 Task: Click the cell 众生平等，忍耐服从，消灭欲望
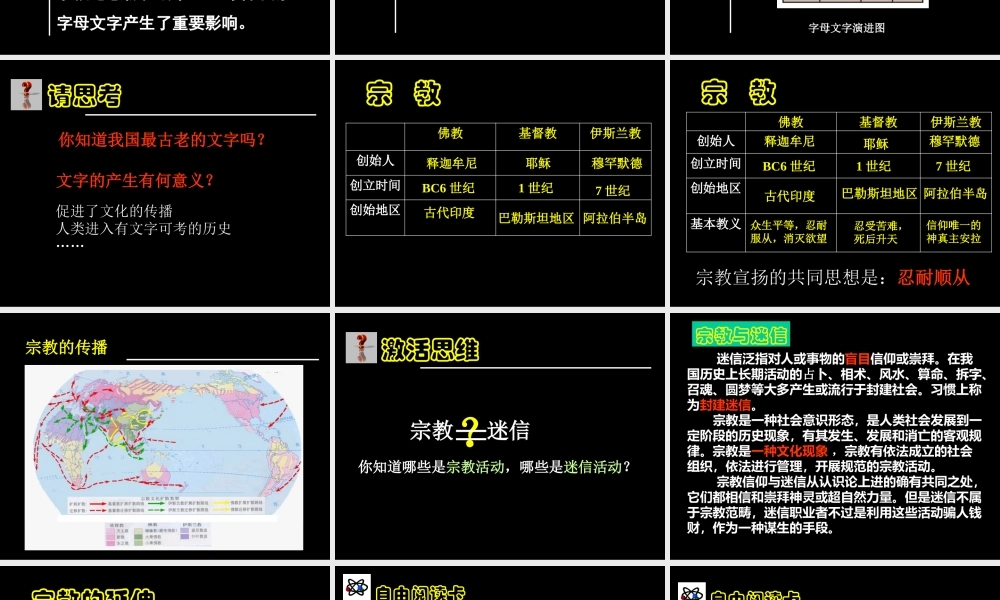coord(788,232)
